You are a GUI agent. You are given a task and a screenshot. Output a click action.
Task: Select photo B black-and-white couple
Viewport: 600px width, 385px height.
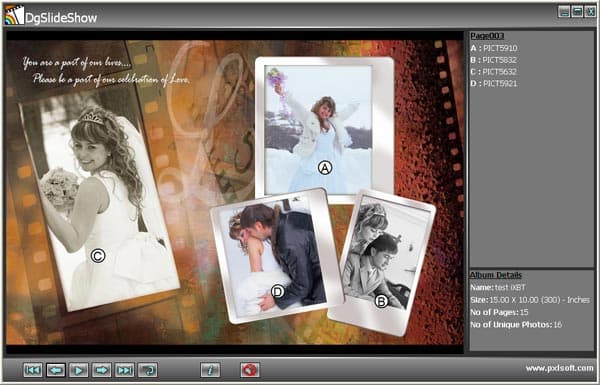click(386, 254)
